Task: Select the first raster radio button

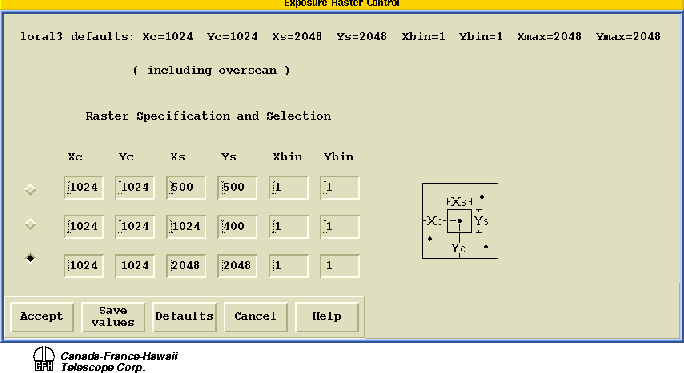Action: coord(30,190)
